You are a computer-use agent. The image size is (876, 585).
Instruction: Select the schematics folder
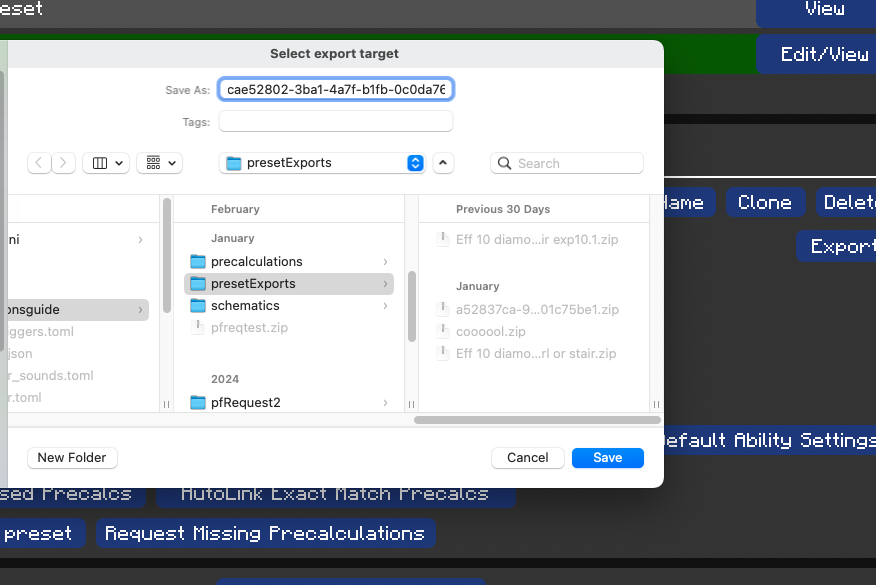(x=244, y=305)
